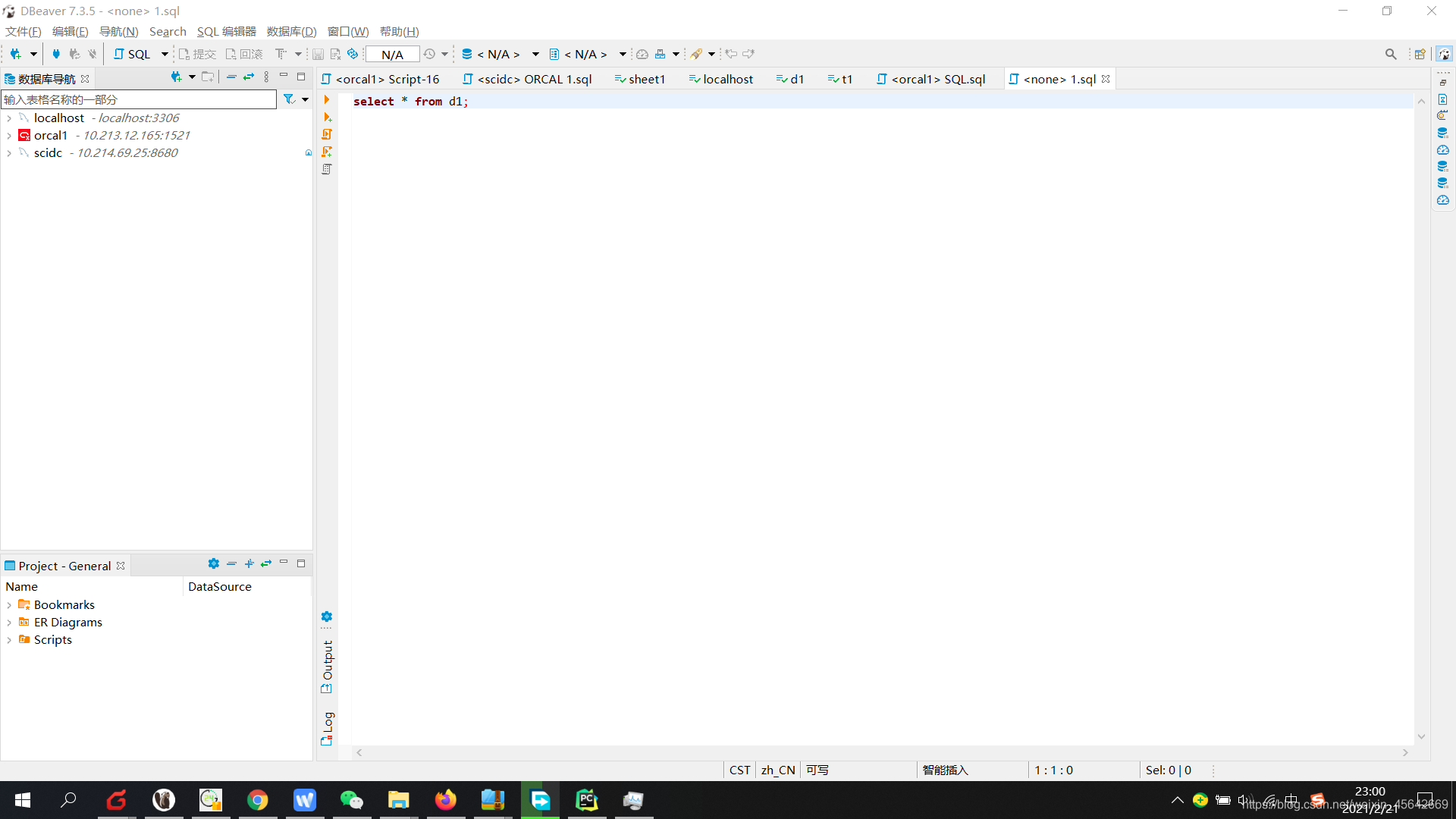Expand the localhost database connection
1456x819 pixels.
[x=10, y=117]
